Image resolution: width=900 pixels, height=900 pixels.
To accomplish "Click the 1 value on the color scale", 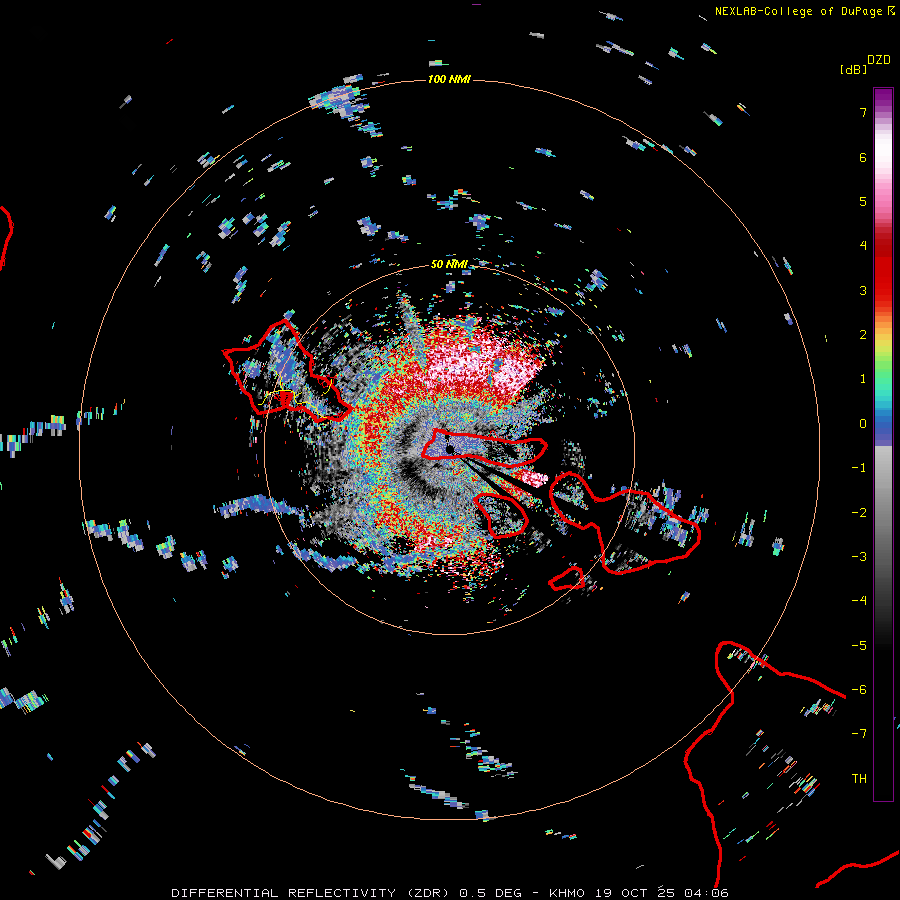I will pos(863,379).
